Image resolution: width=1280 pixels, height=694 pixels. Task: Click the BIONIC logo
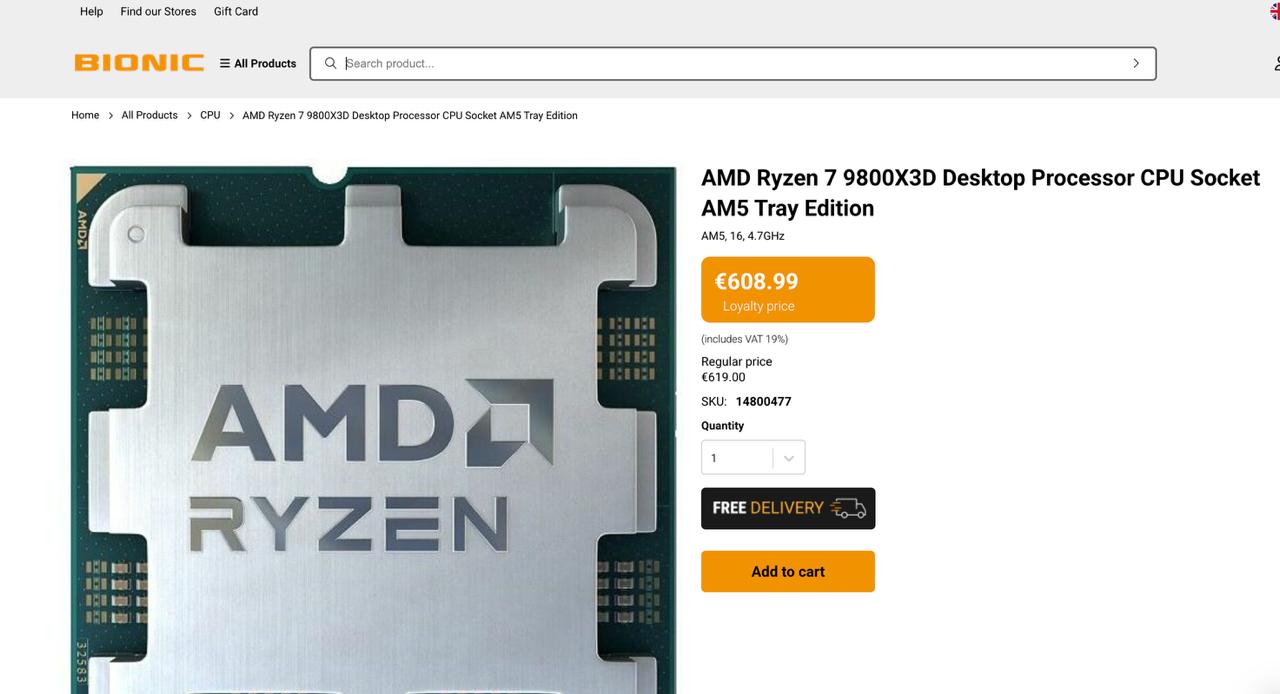pyautogui.click(x=139, y=63)
